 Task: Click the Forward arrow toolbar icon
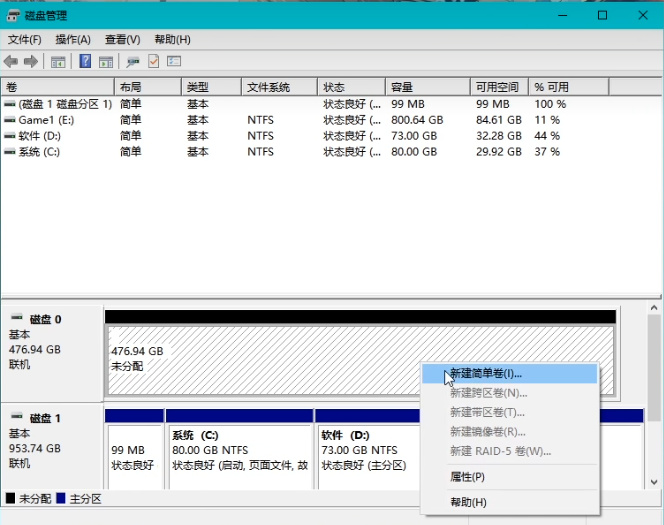tap(31, 62)
